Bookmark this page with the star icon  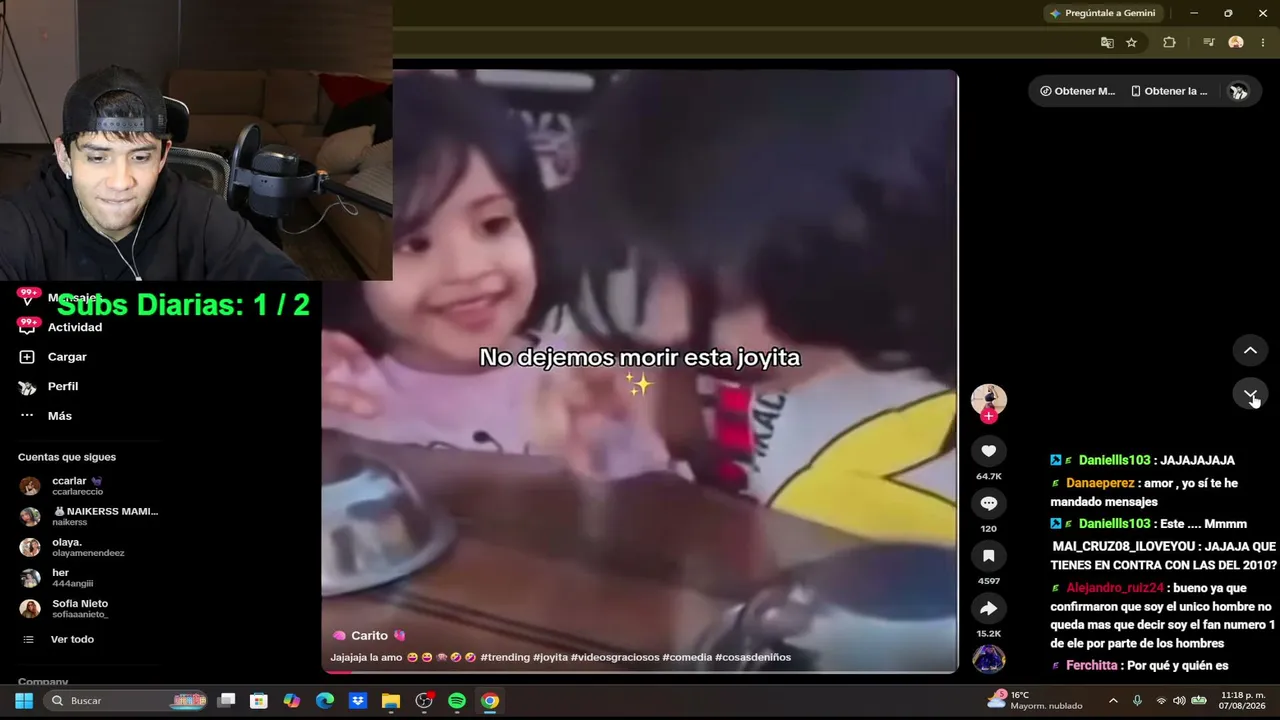point(1131,42)
